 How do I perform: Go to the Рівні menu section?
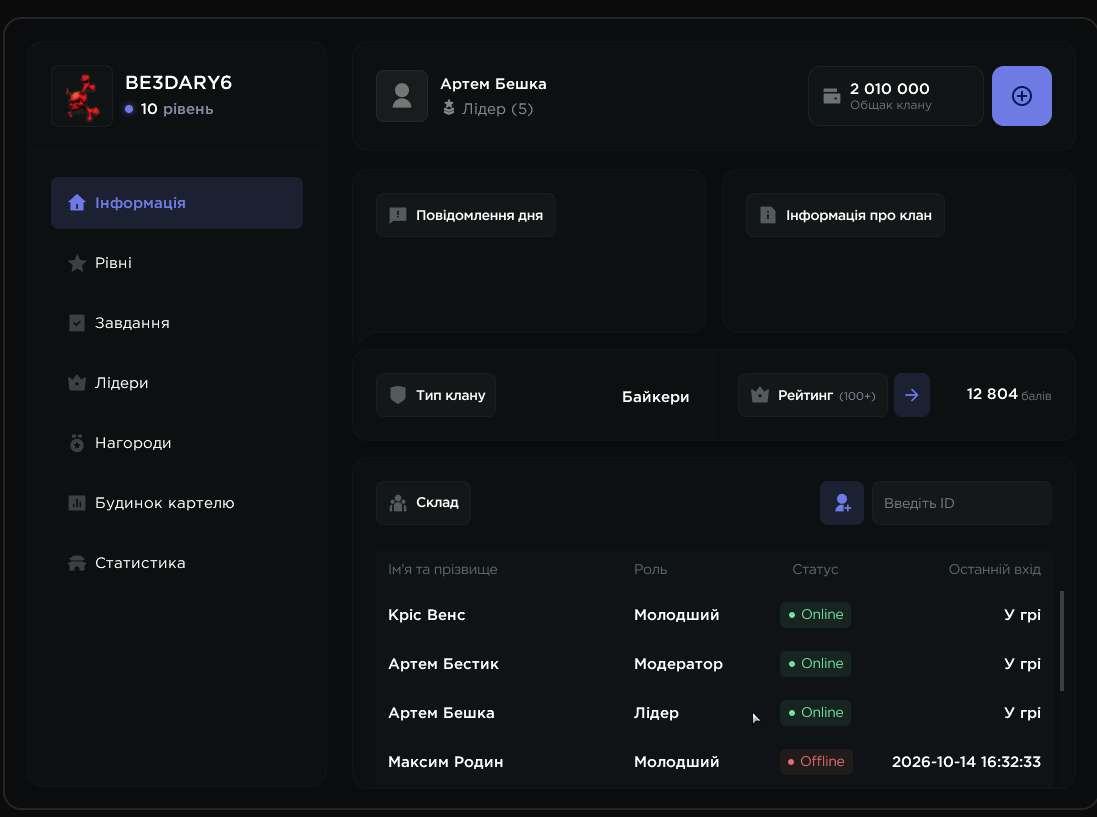click(177, 263)
